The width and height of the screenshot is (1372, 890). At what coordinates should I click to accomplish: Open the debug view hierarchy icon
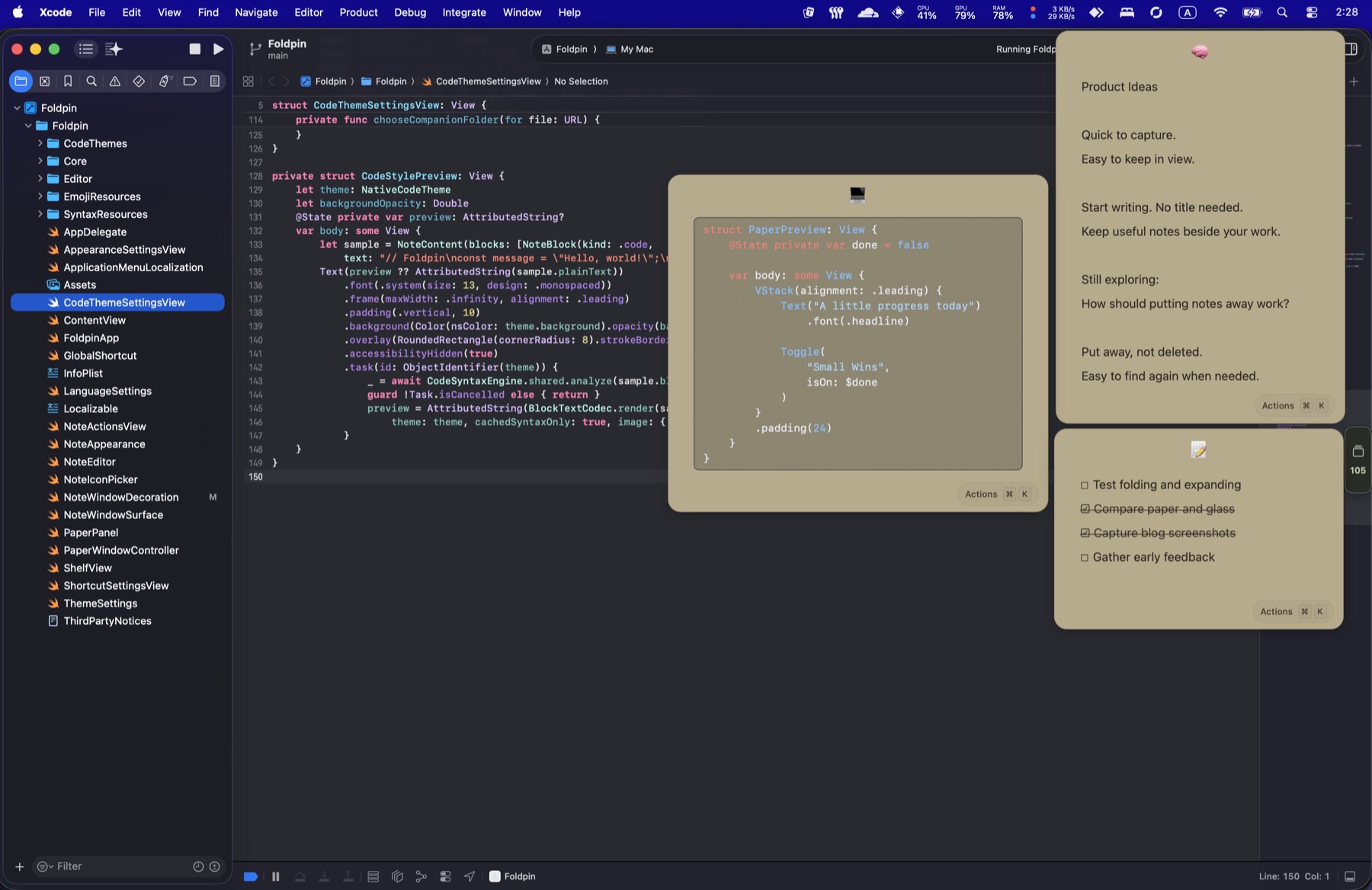coord(397,876)
